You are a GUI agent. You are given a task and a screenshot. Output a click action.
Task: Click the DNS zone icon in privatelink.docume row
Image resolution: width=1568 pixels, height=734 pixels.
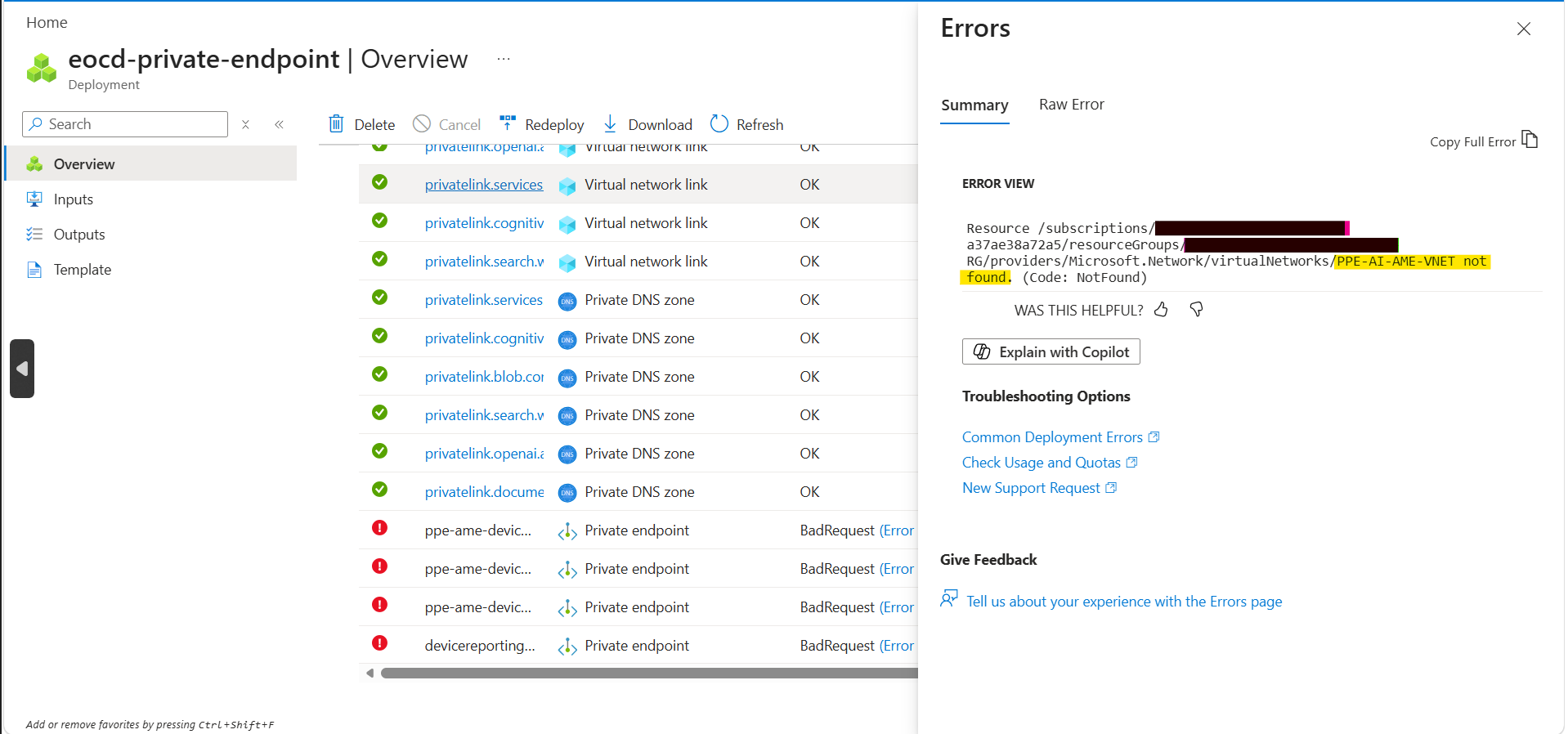(567, 493)
